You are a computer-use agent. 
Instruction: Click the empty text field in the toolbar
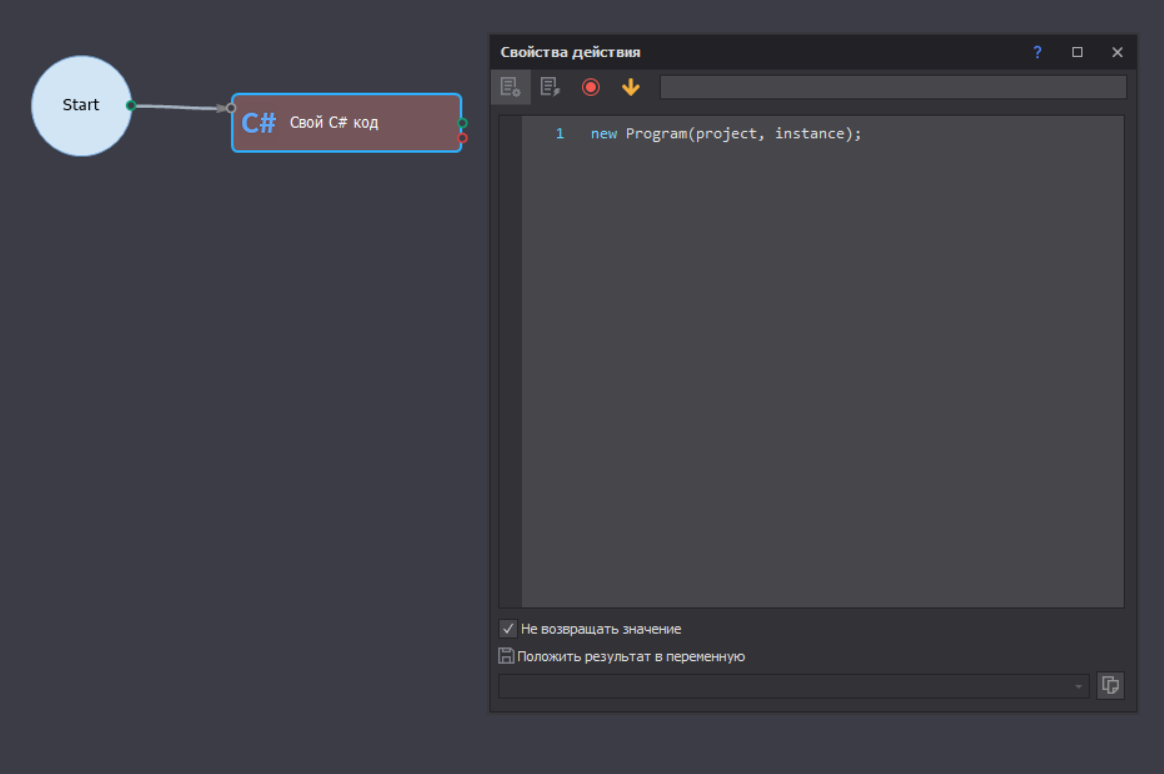(892, 87)
